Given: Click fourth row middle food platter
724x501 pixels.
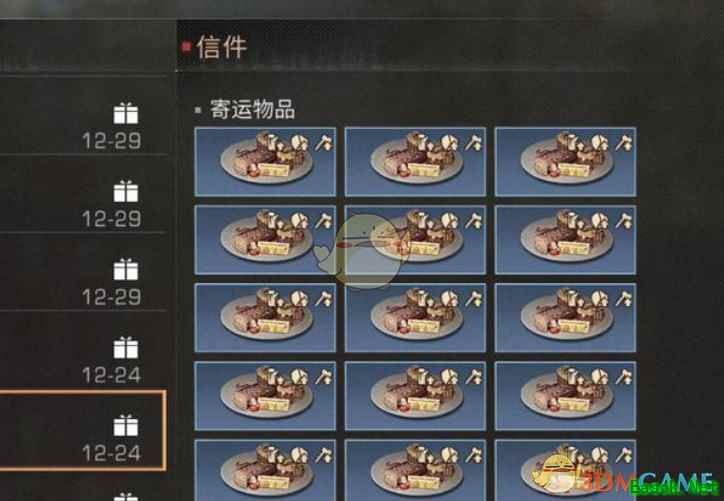Looking at the screenshot, I should click(x=415, y=396).
